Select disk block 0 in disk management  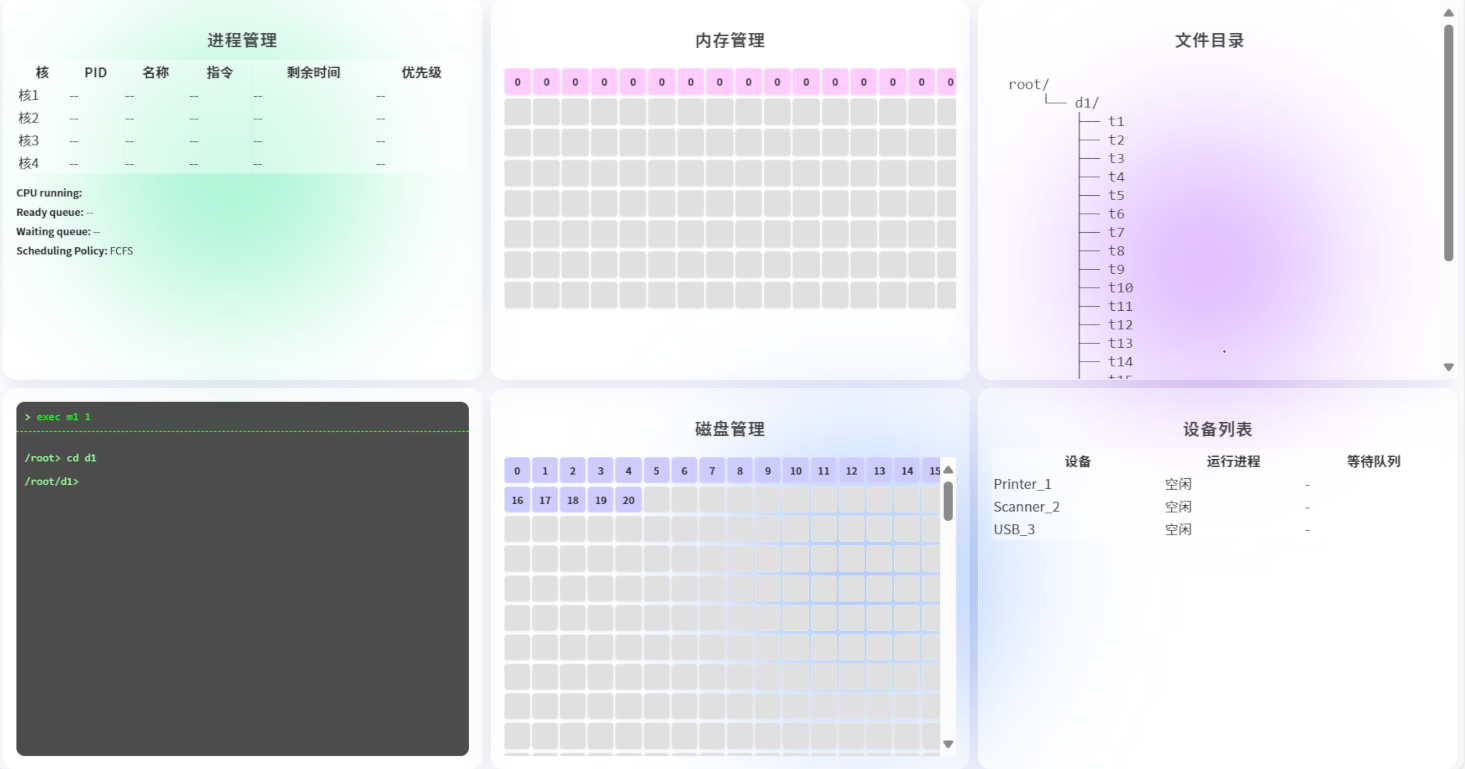click(x=517, y=471)
